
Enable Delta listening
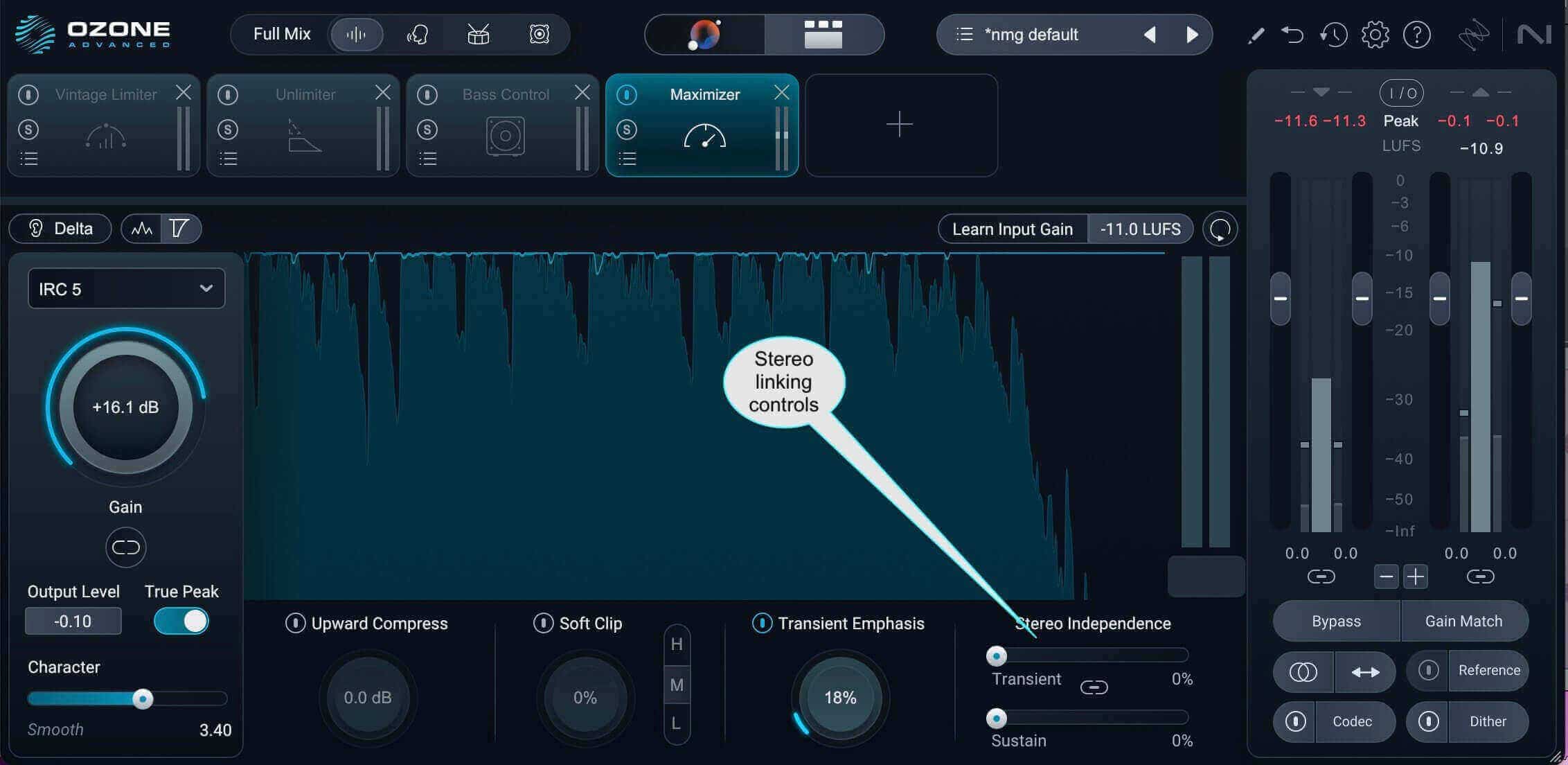60,229
